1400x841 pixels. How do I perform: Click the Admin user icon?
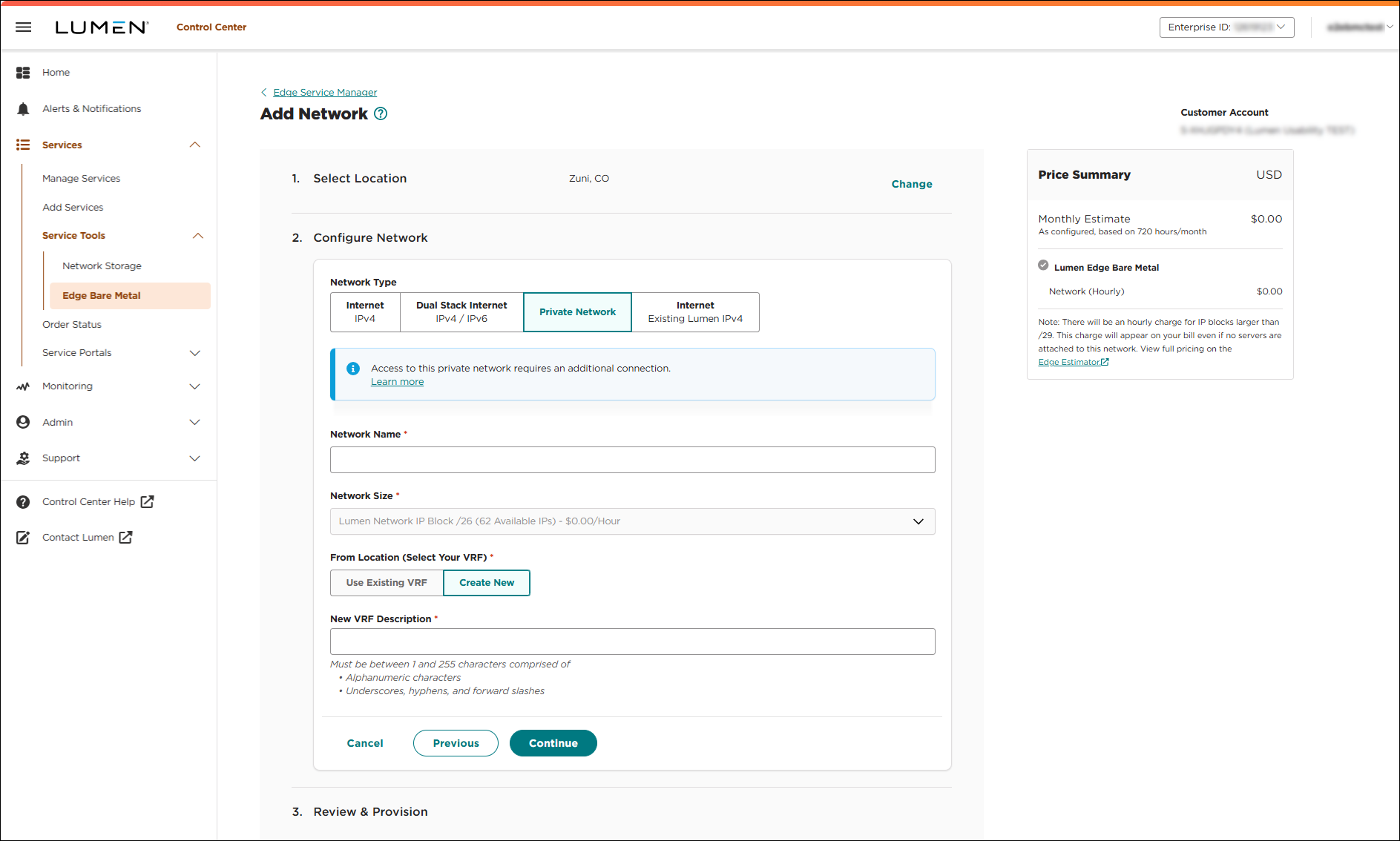pyautogui.click(x=23, y=422)
